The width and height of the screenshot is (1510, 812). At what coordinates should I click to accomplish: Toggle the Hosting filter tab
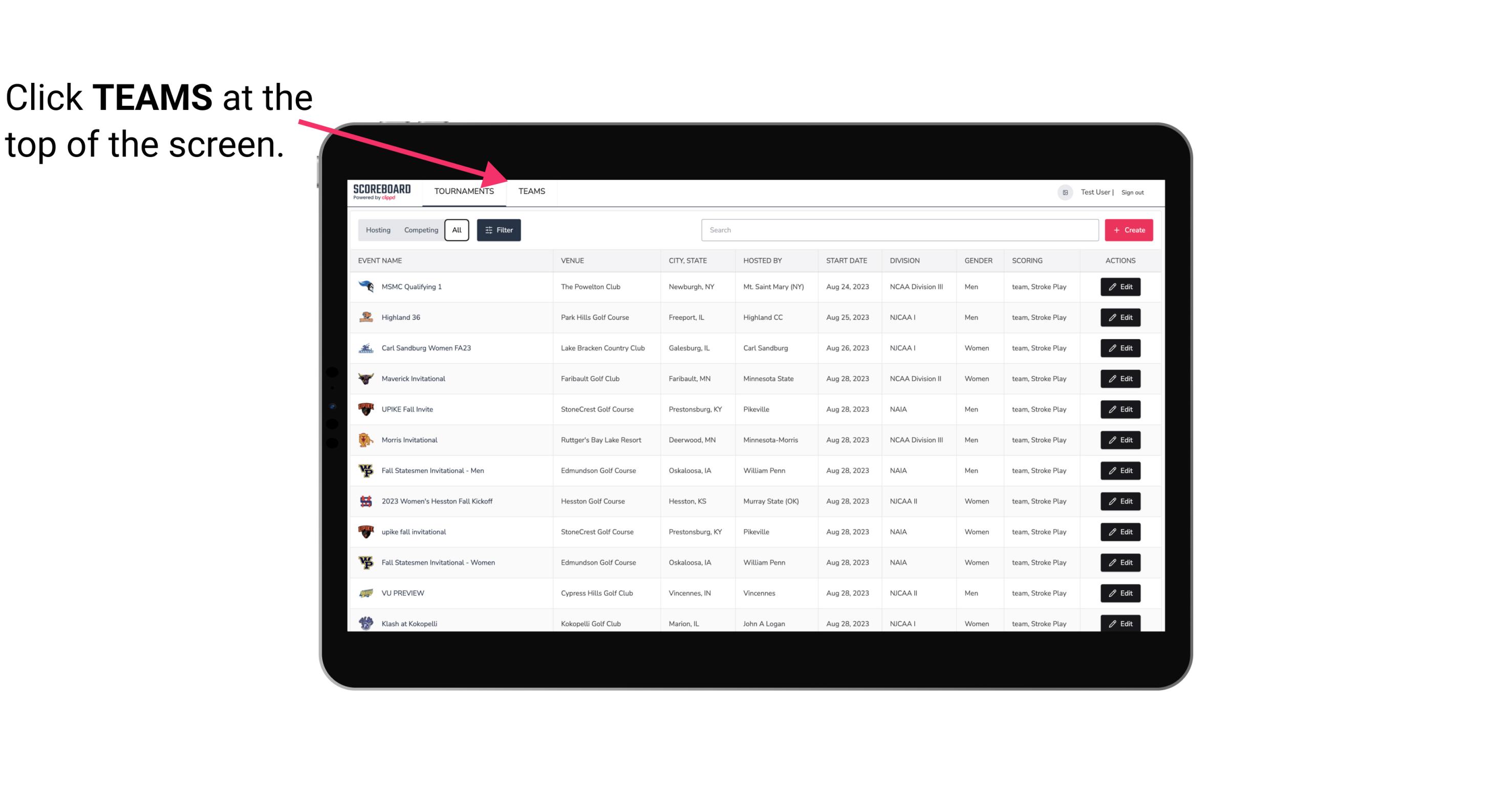pyautogui.click(x=377, y=230)
